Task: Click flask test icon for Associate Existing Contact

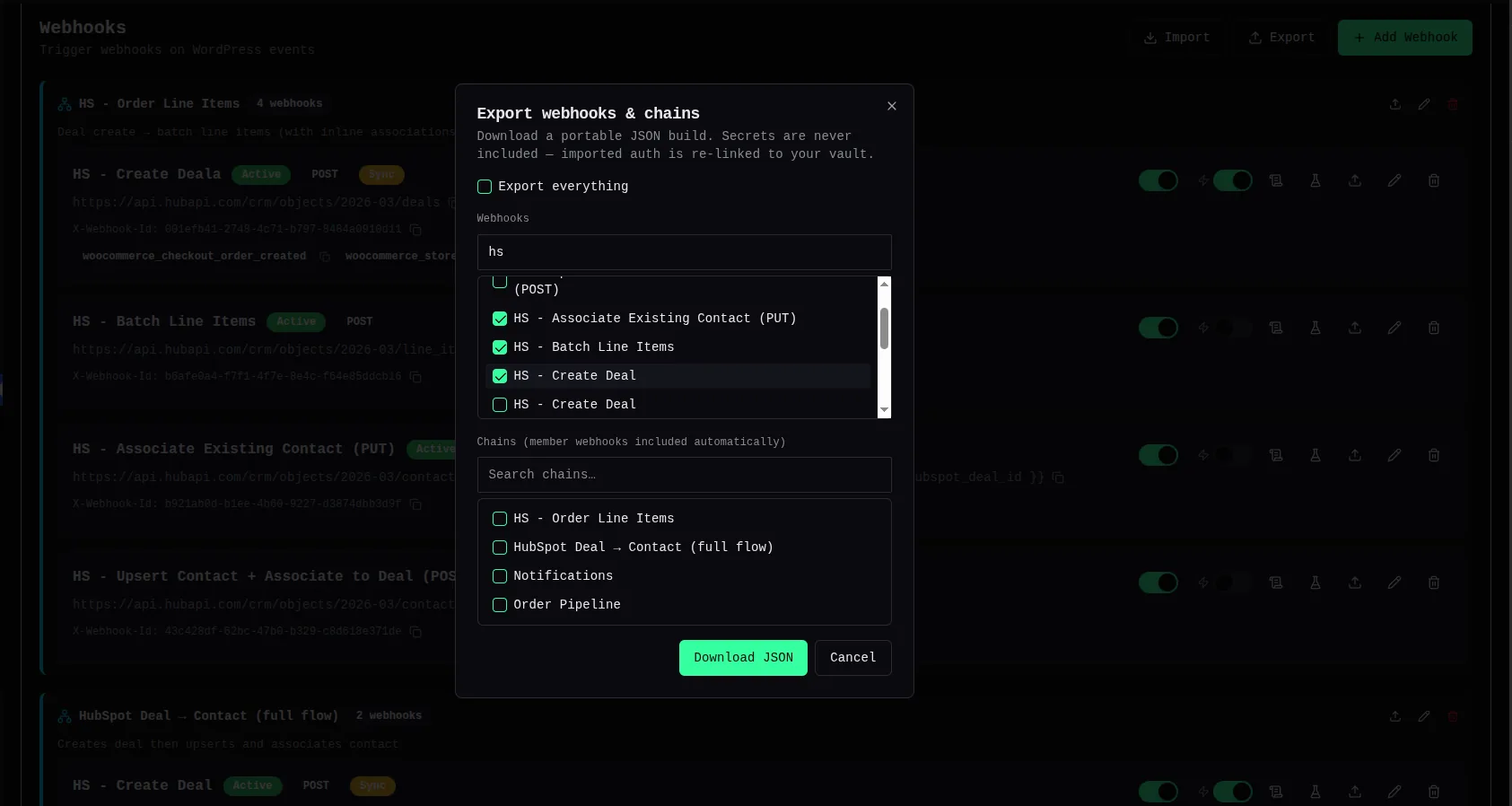Action: [x=1315, y=455]
